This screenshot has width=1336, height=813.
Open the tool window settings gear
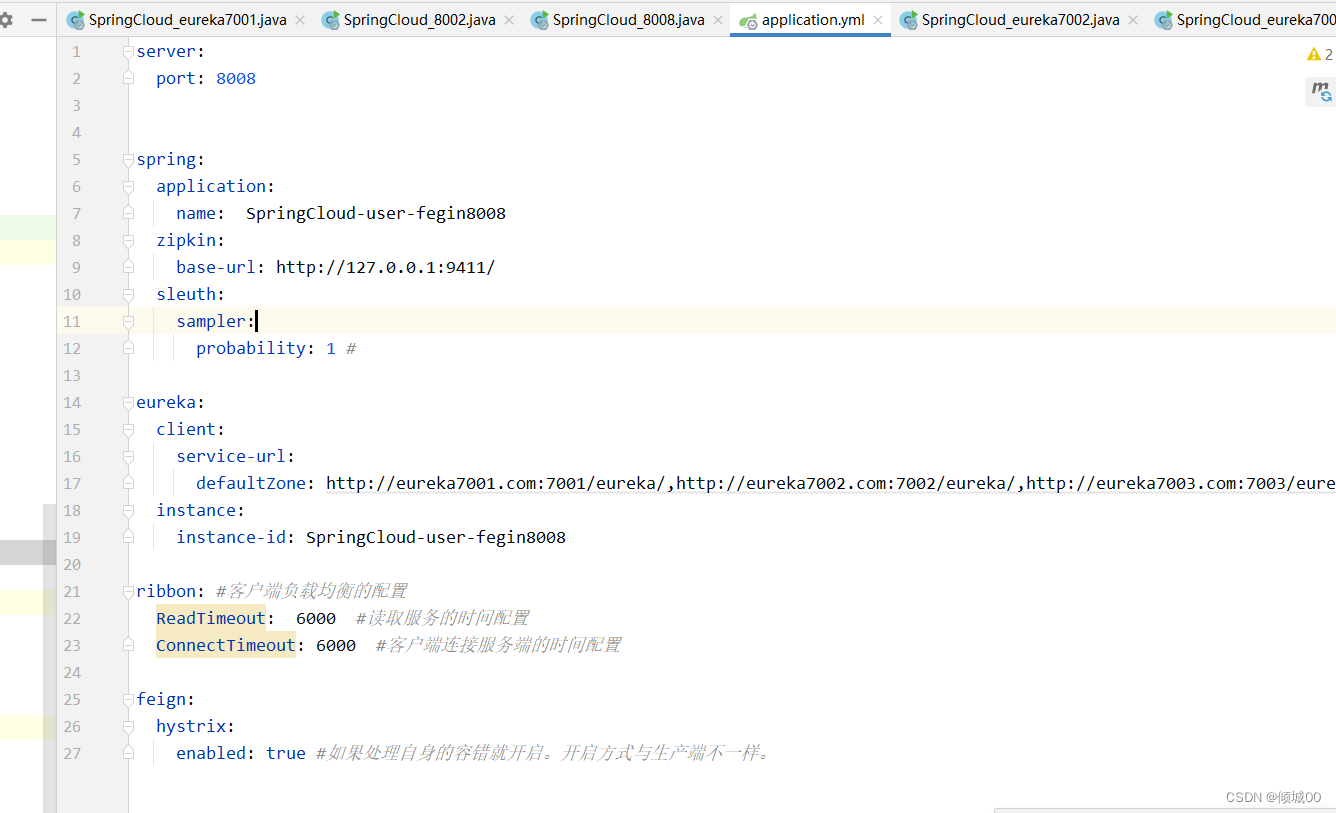pyautogui.click(x=6, y=20)
